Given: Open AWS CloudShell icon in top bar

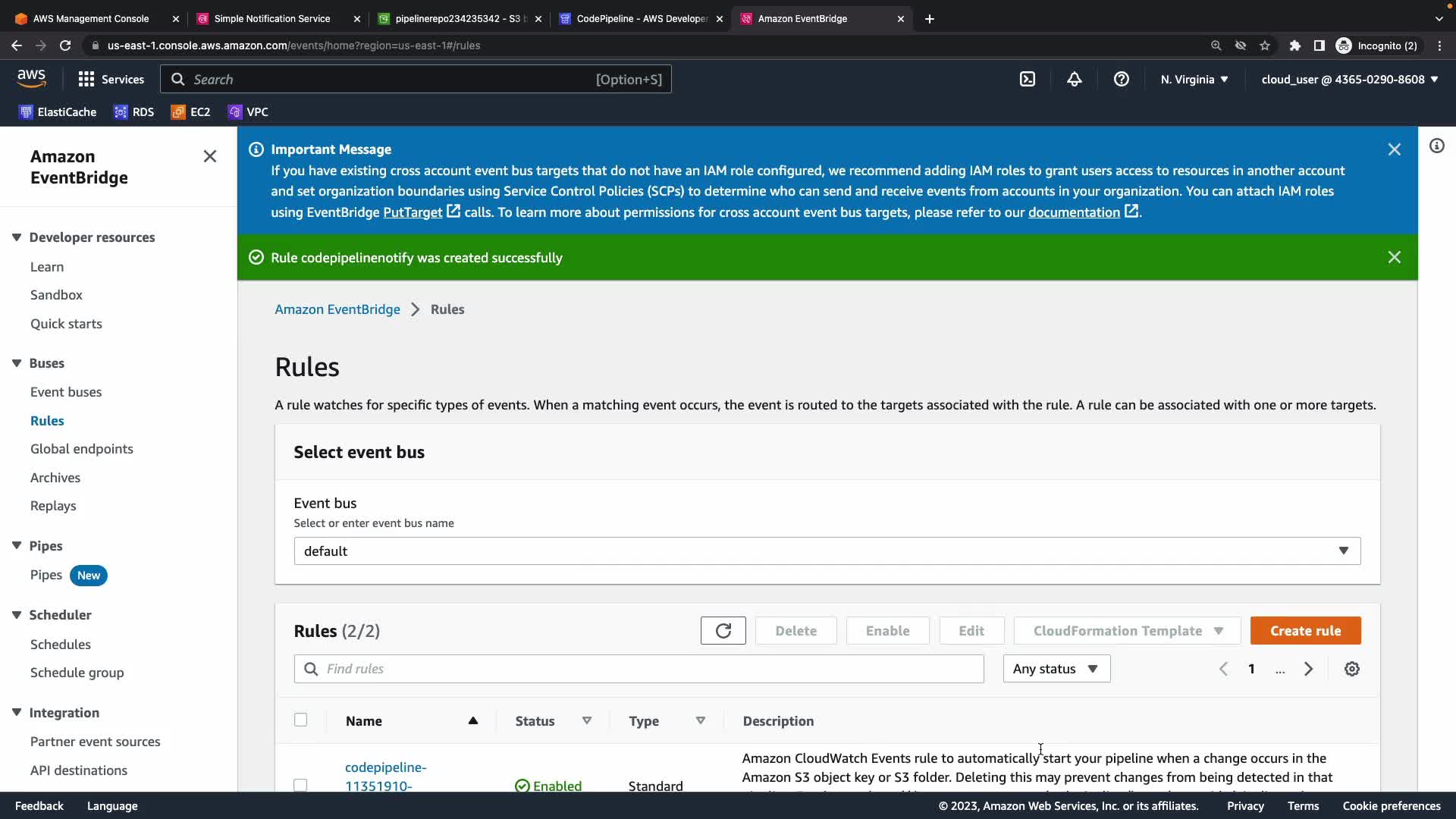Looking at the screenshot, I should point(1027,79).
